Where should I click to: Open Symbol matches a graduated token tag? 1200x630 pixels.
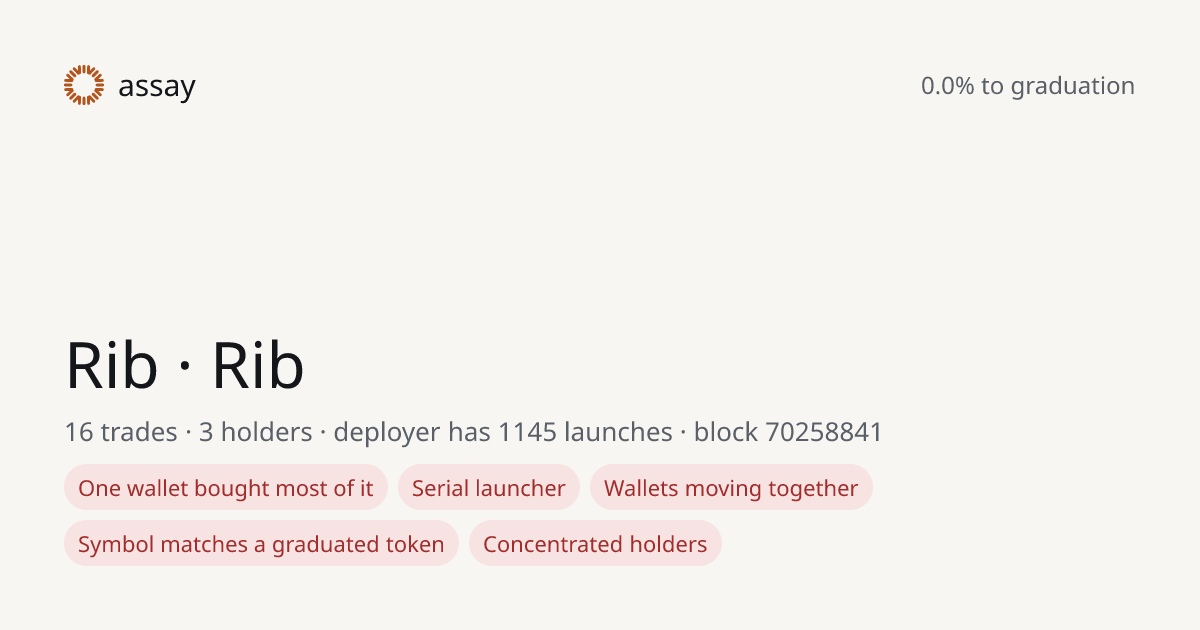click(x=261, y=544)
